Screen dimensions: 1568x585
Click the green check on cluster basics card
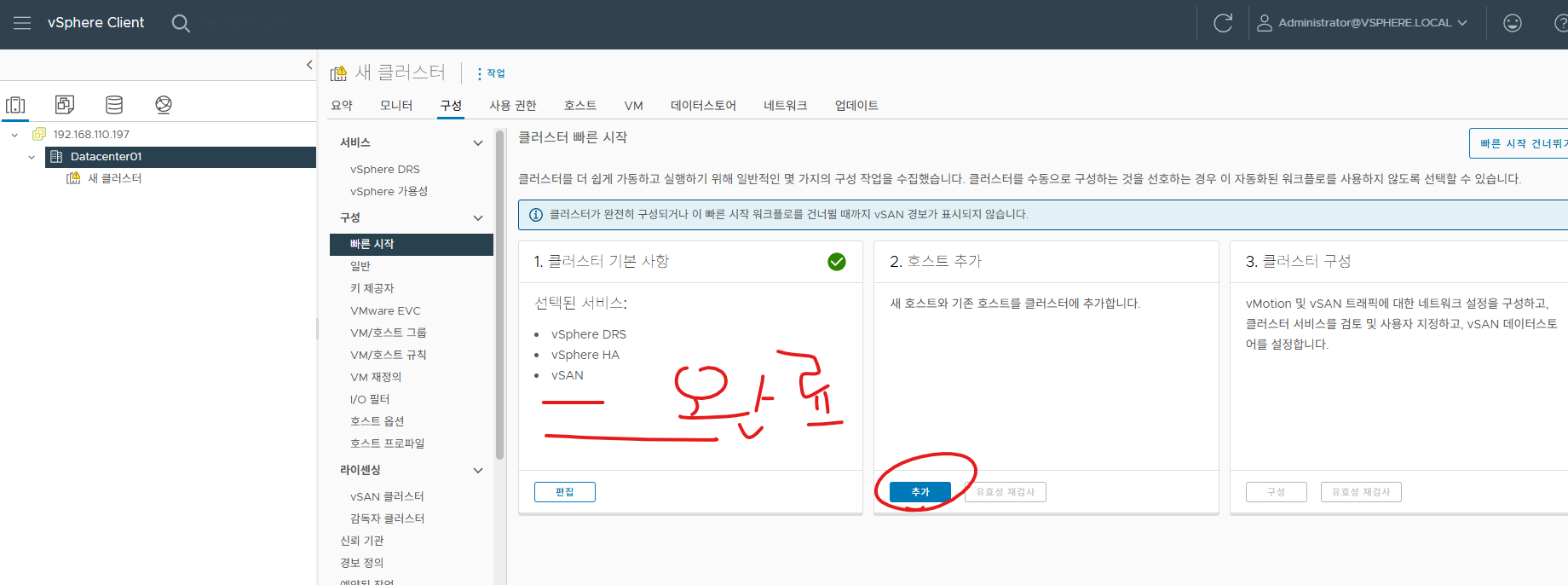coord(837,262)
